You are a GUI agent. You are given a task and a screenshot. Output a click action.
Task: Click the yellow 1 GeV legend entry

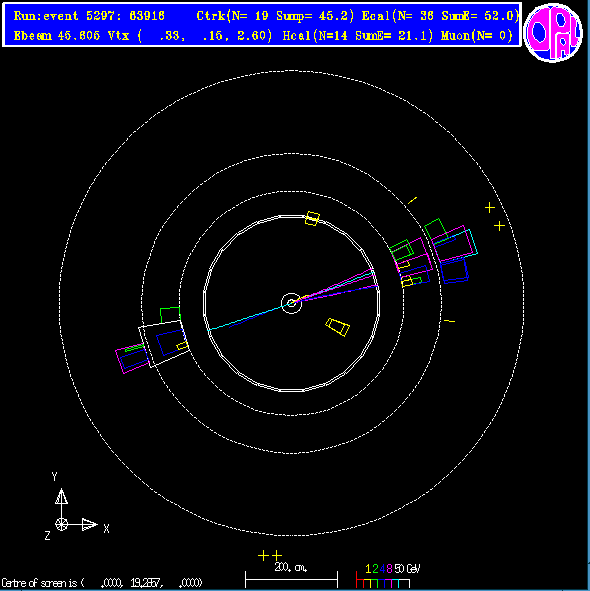click(x=368, y=569)
